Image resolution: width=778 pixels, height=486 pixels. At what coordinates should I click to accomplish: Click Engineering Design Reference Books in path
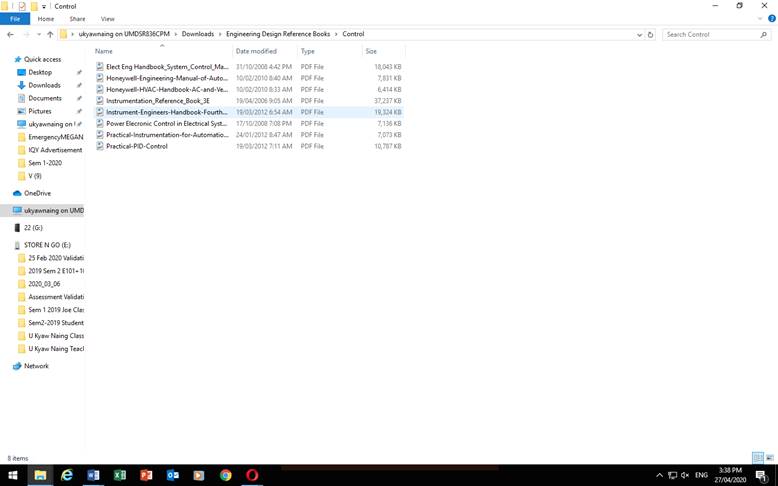click(x=278, y=34)
